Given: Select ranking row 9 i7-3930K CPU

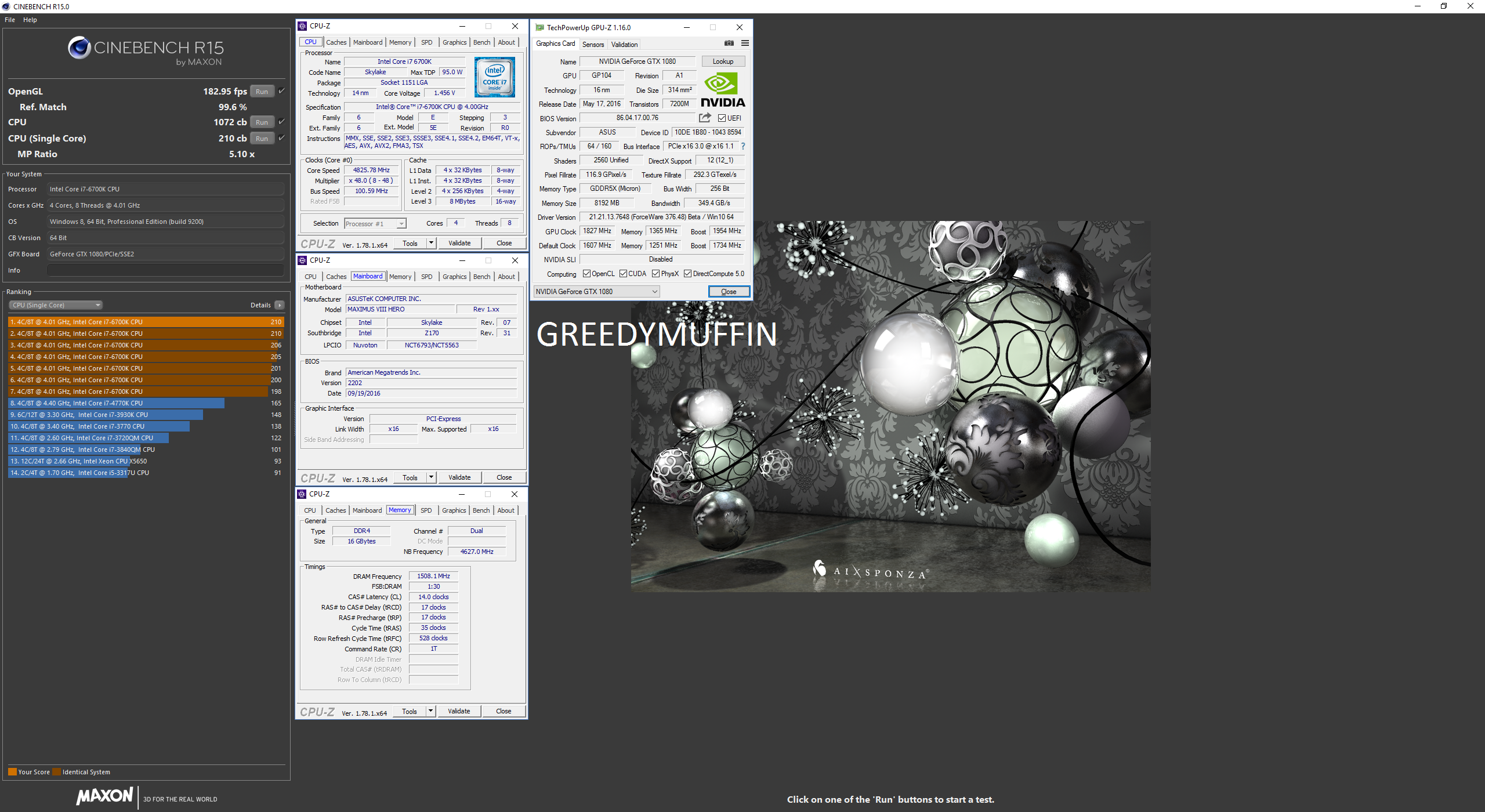Looking at the screenshot, I should tap(146, 415).
